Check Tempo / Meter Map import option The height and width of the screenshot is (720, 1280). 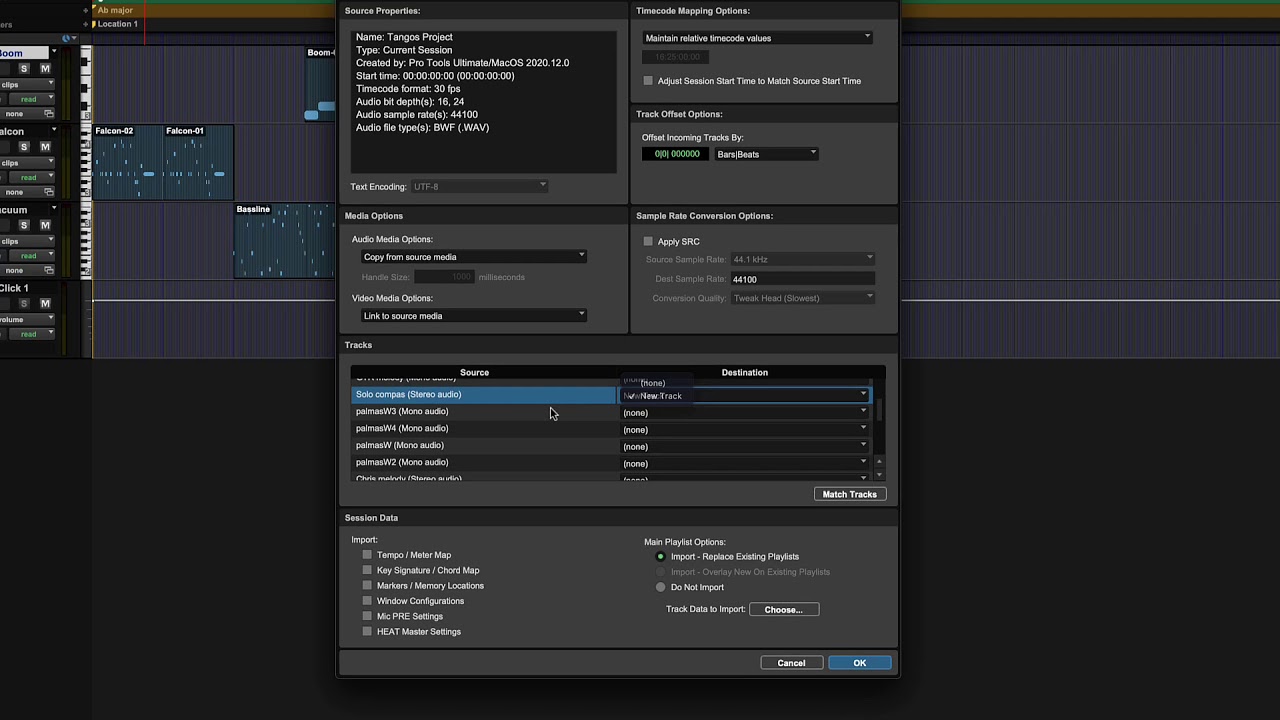point(367,555)
